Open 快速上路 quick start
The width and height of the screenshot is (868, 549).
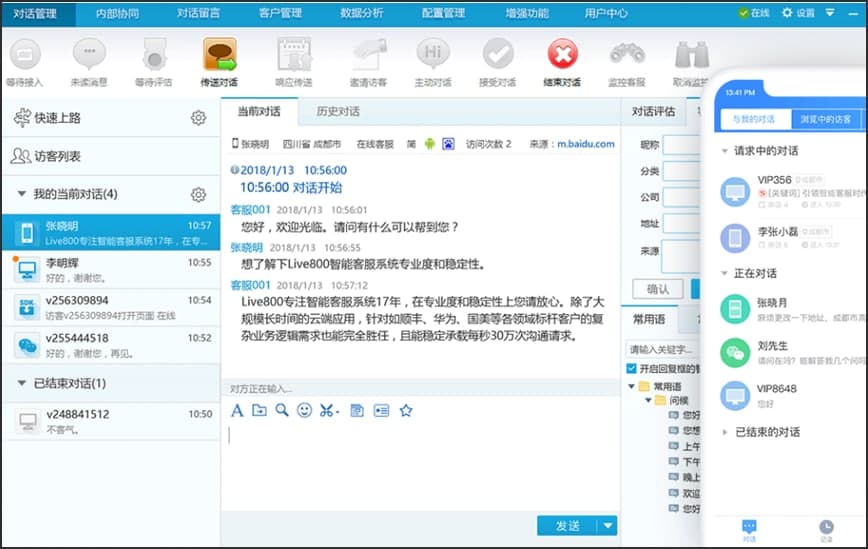click(x=57, y=118)
